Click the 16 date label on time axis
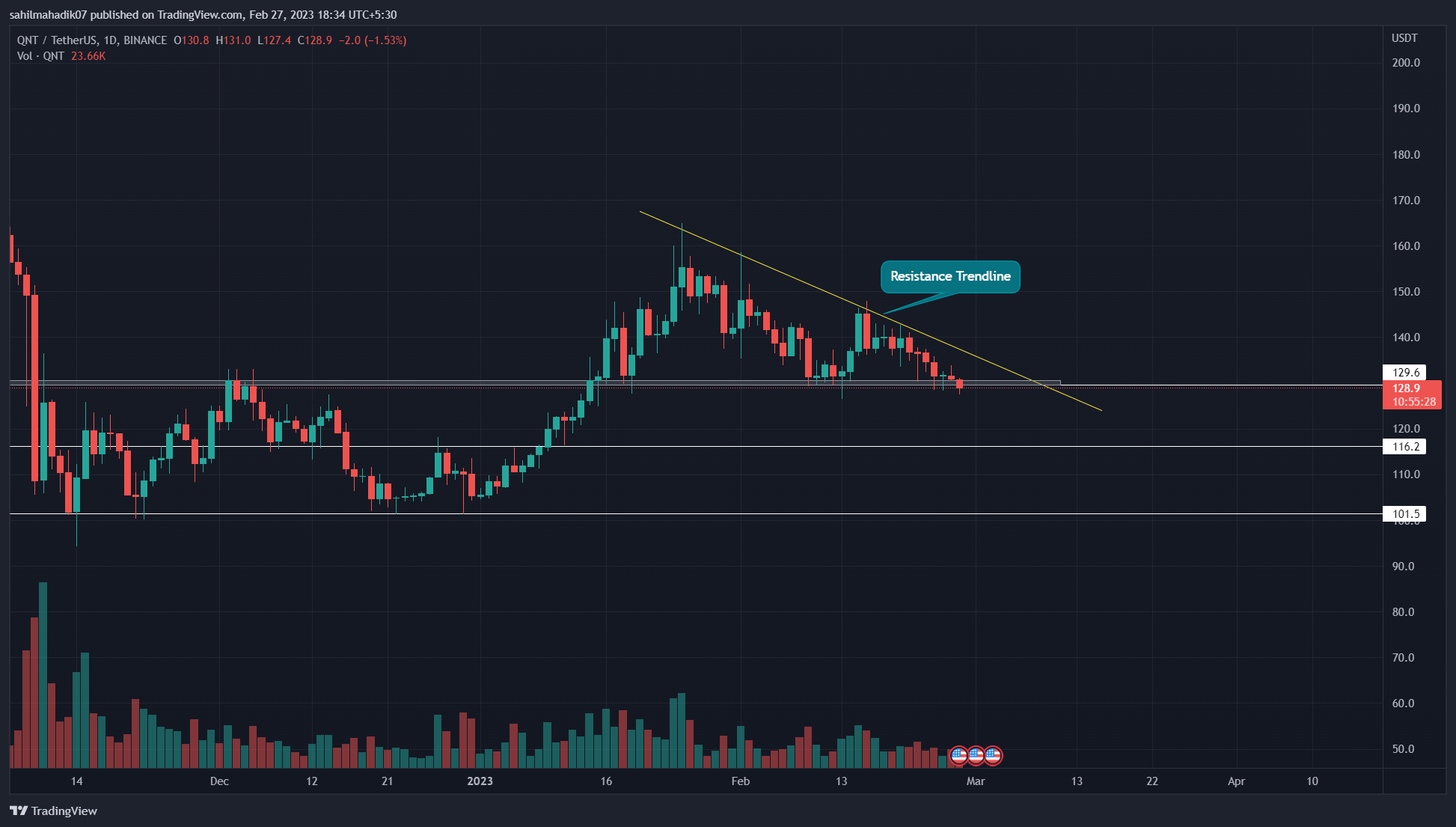The width and height of the screenshot is (1456, 827). pos(606,781)
